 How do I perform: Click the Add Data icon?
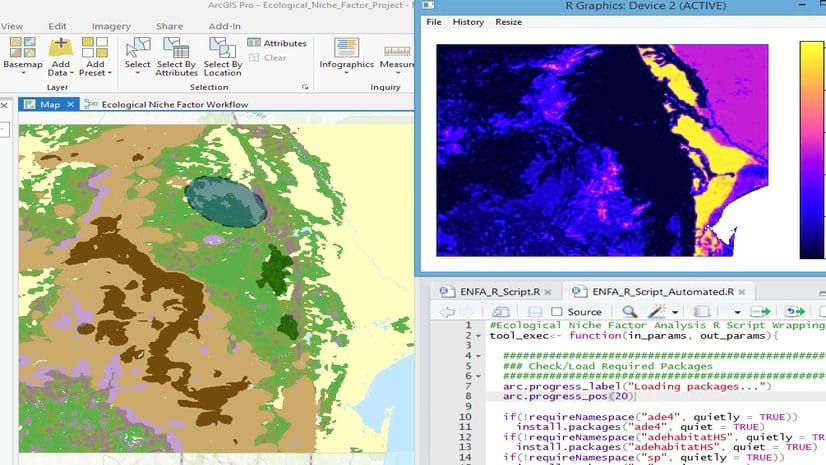coord(61,47)
